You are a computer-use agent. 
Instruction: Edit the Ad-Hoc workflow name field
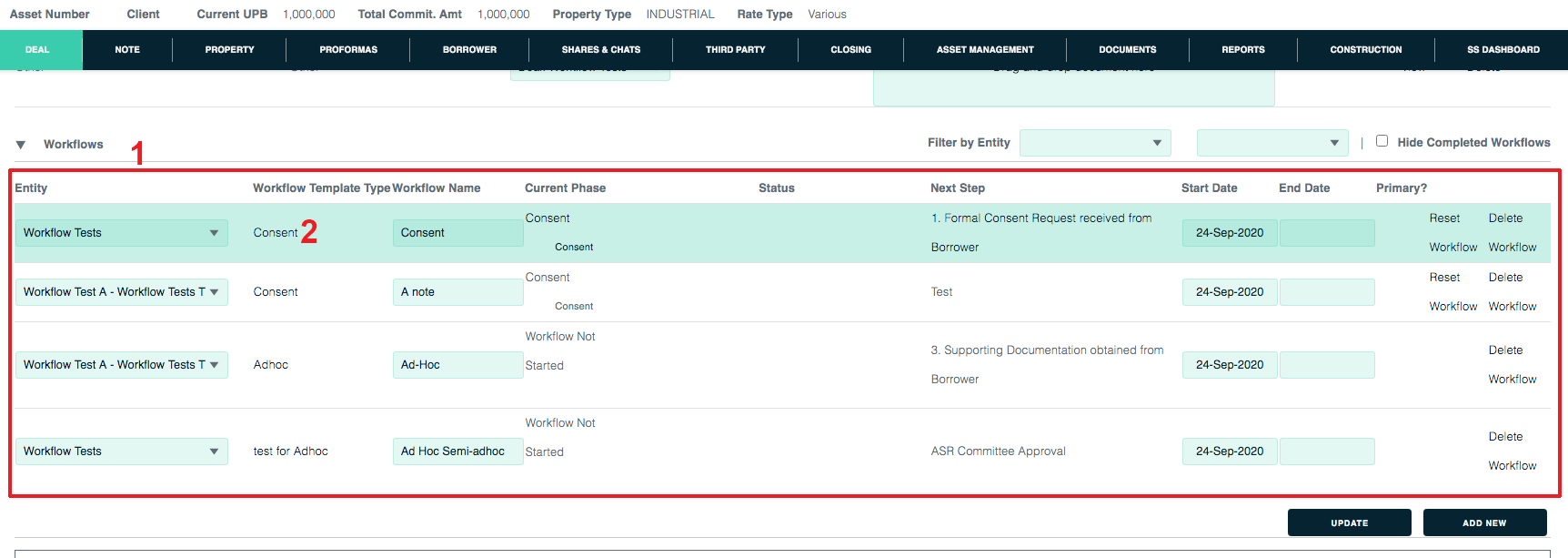(457, 365)
